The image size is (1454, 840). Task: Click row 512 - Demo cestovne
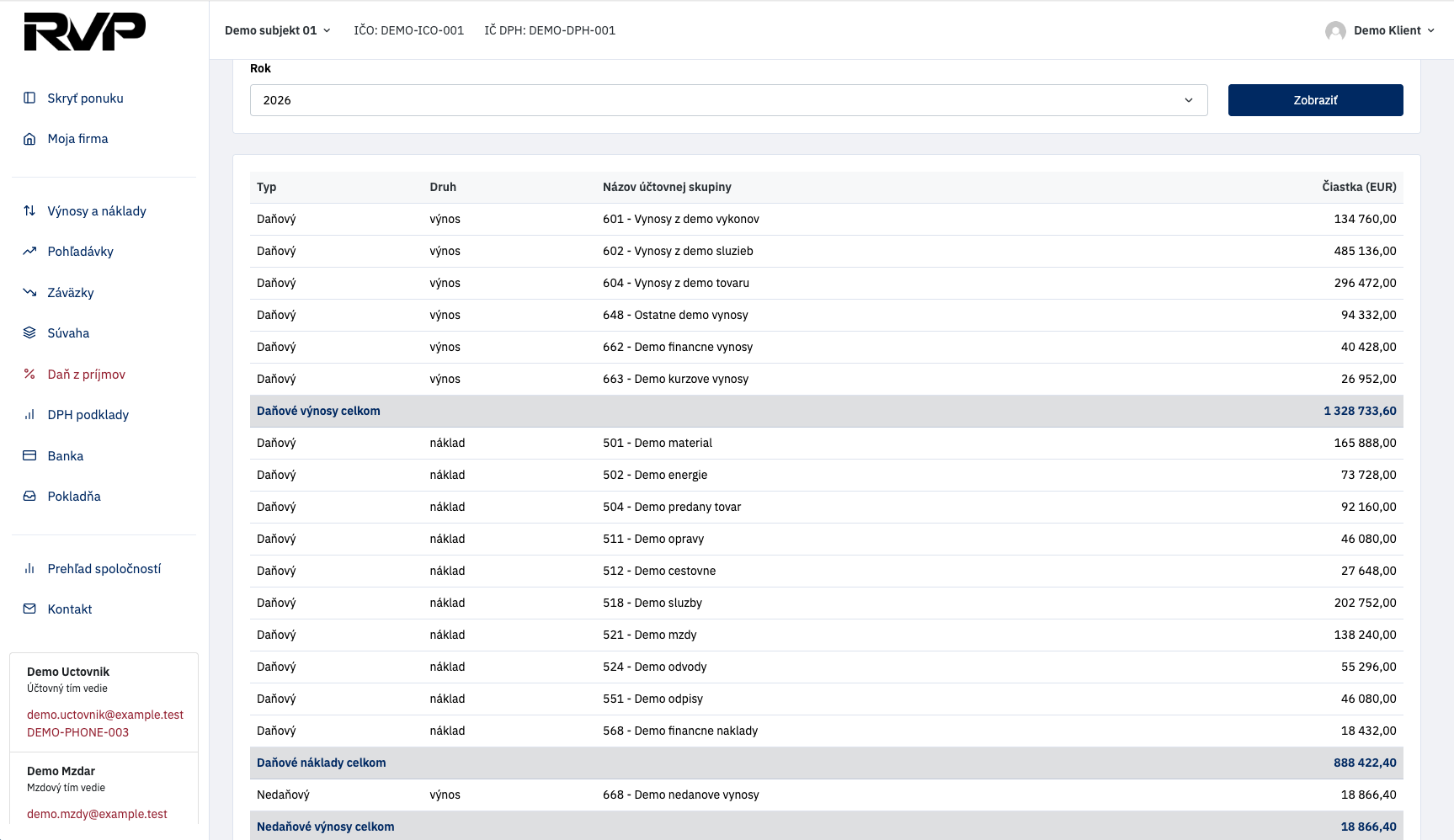pos(827,571)
